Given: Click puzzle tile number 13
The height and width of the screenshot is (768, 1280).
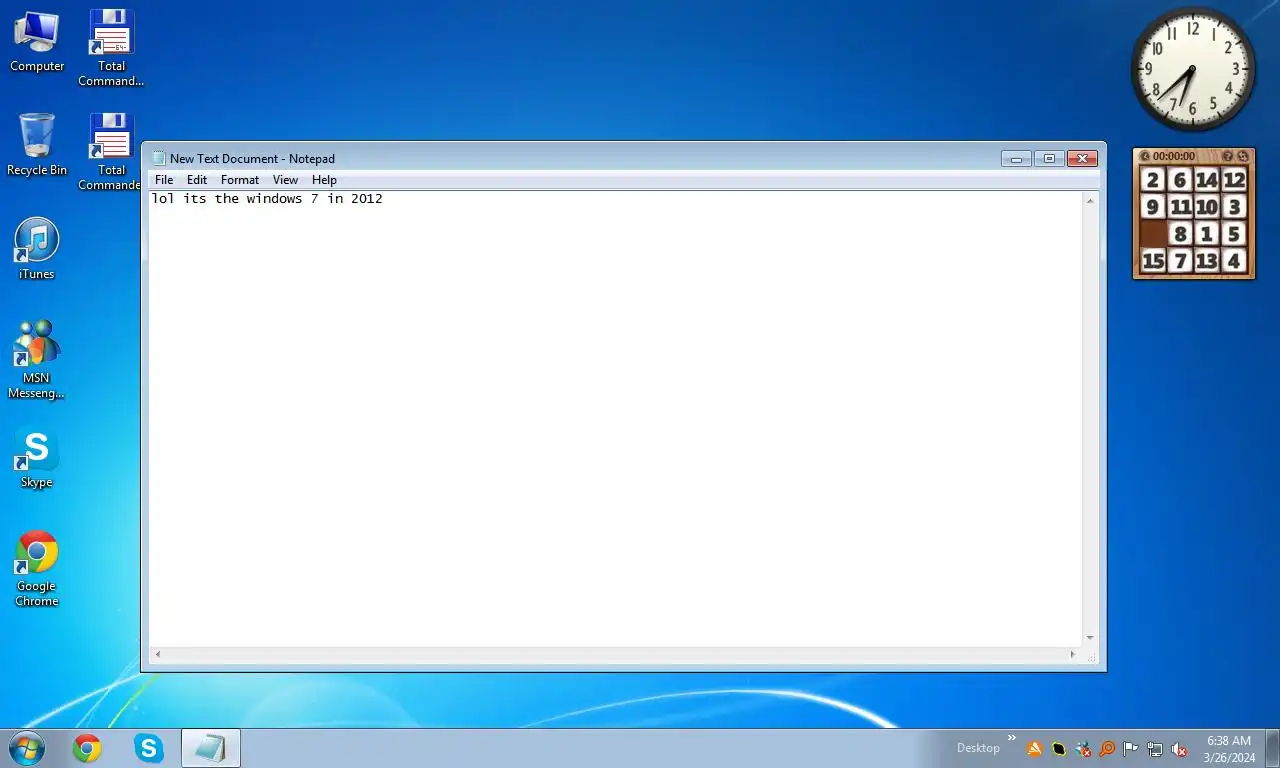Looking at the screenshot, I should tap(1207, 261).
